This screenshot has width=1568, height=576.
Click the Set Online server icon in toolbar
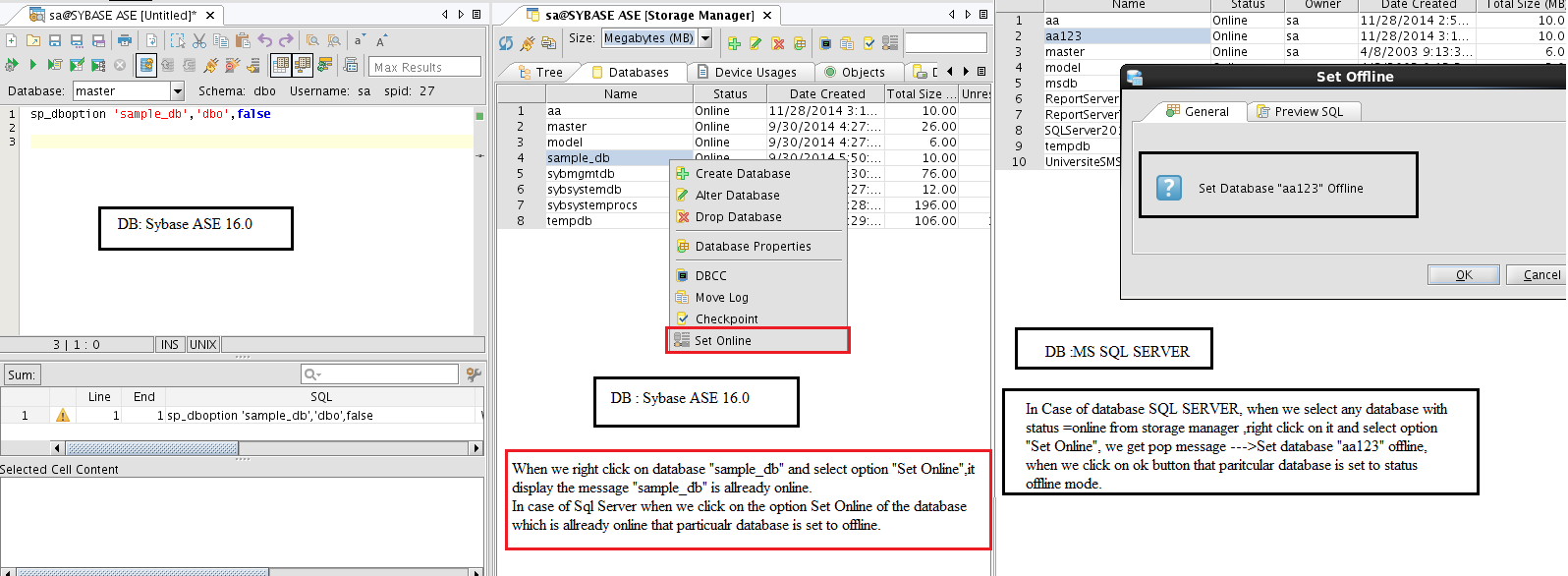coord(890,43)
